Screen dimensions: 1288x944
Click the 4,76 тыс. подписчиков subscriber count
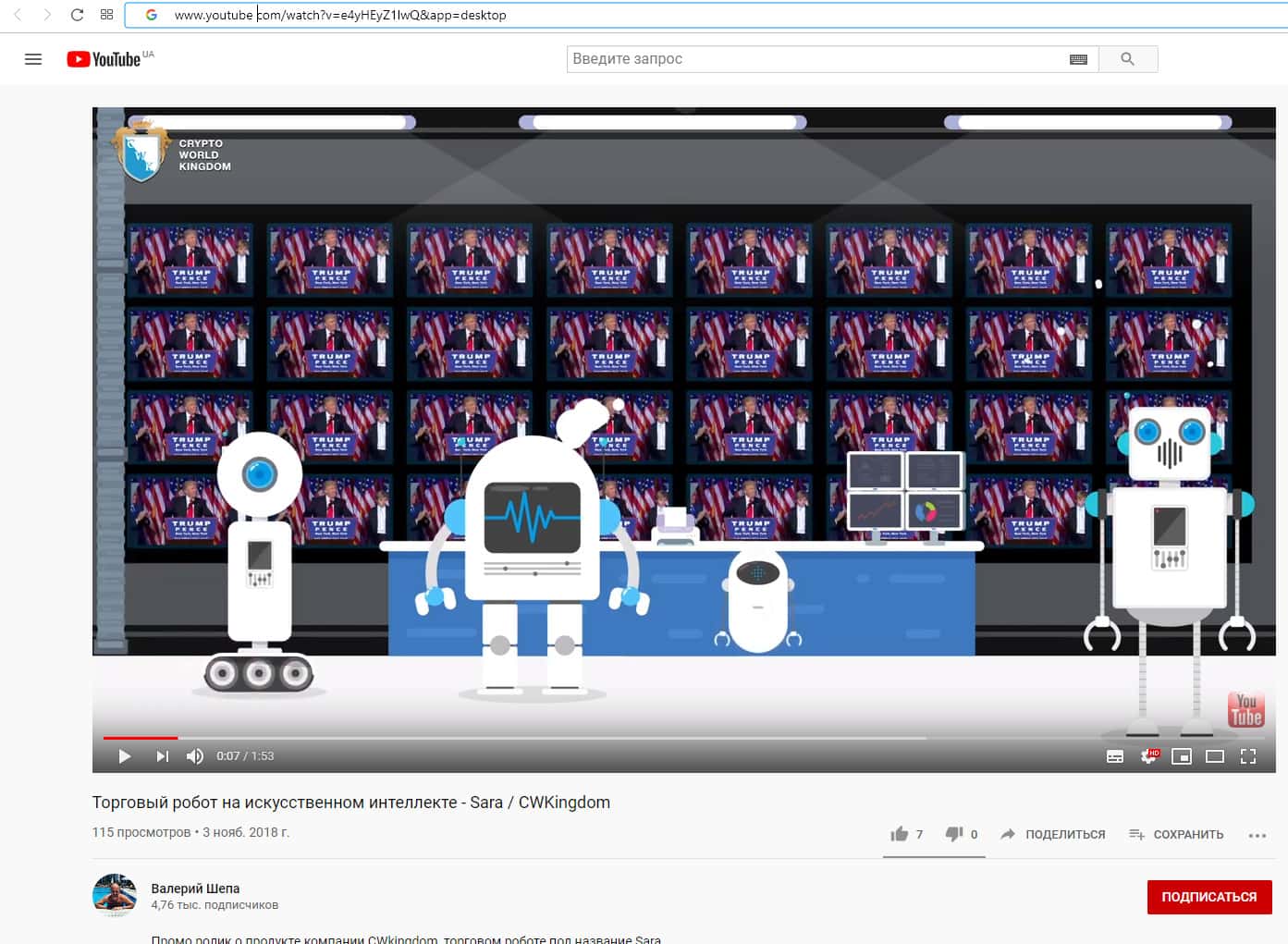[x=215, y=905]
